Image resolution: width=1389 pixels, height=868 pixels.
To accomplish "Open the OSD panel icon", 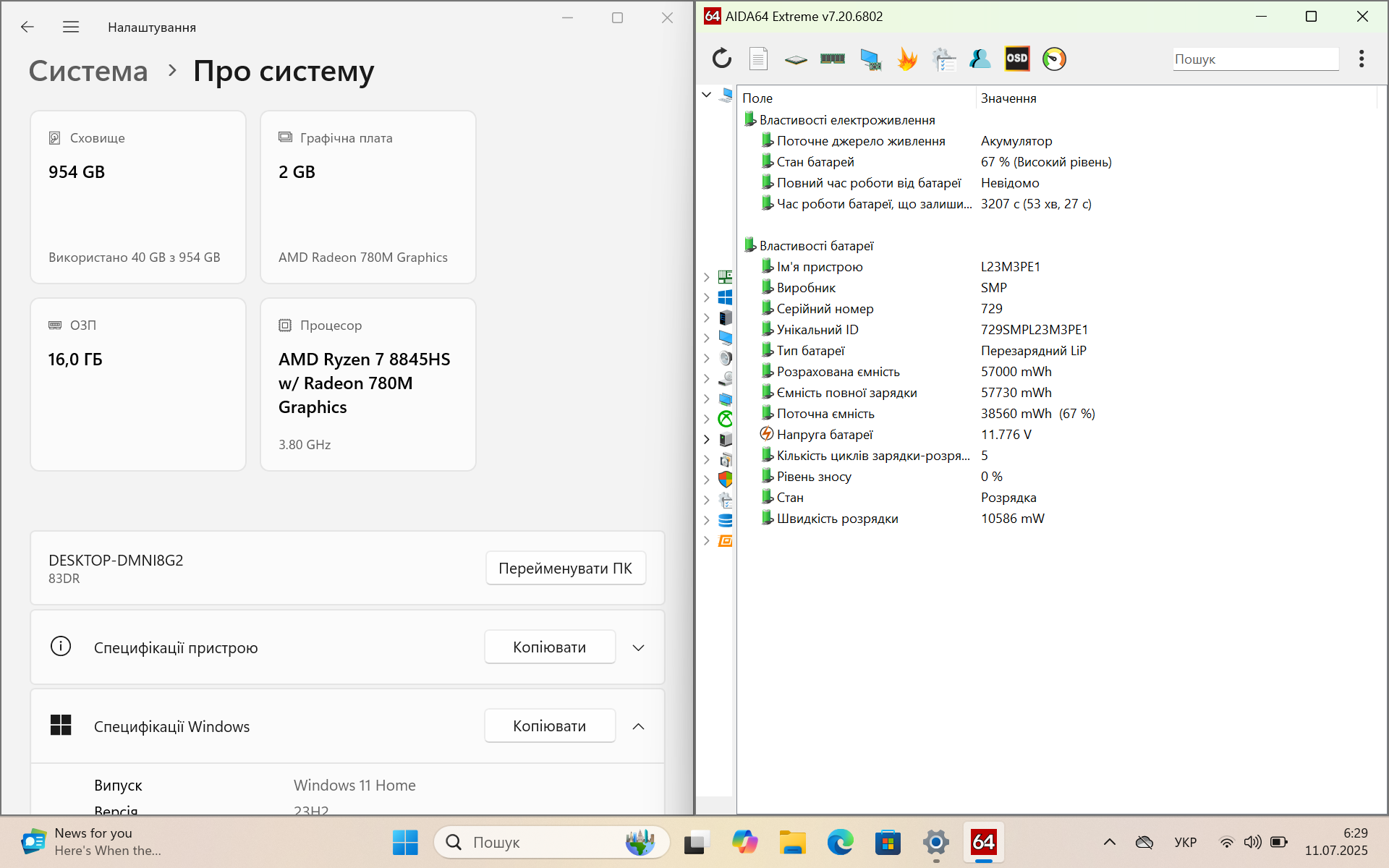I will click(1017, 59).
